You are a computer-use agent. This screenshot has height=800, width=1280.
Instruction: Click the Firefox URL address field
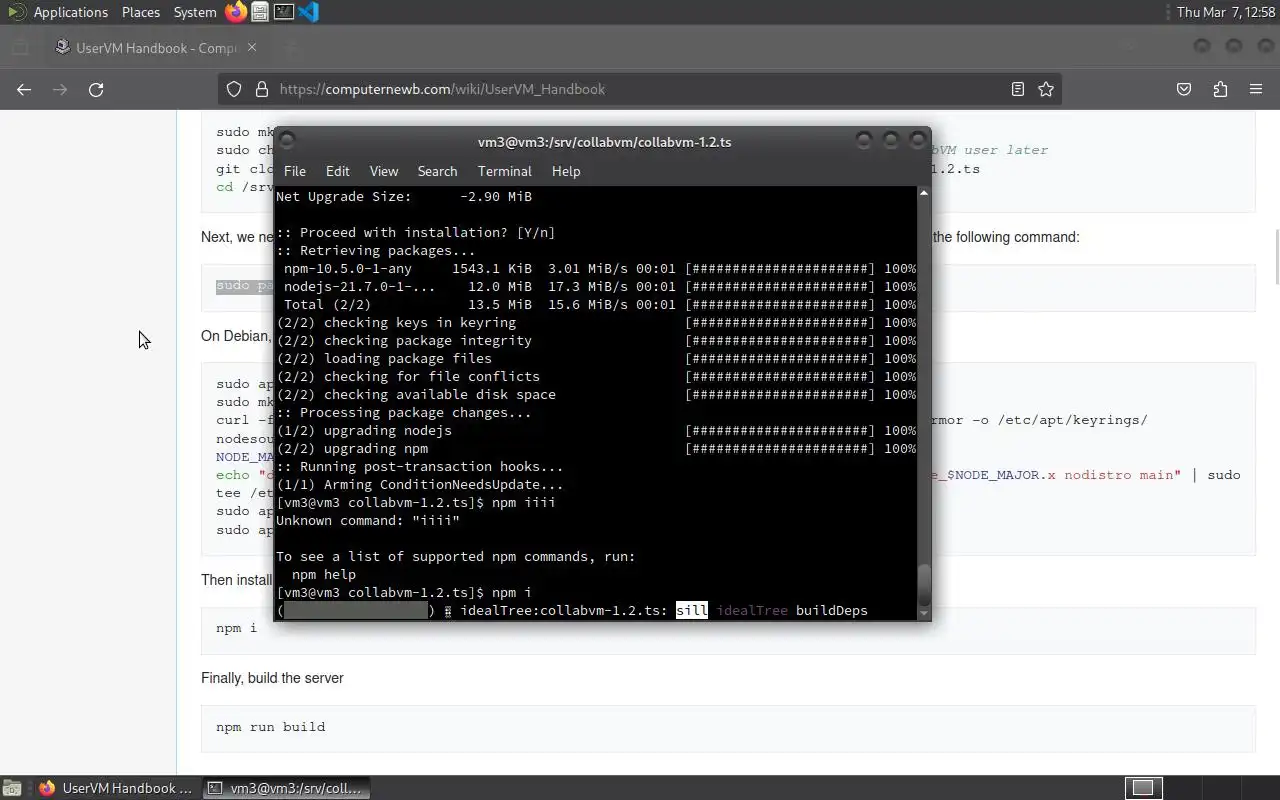click(x=640, y=89)
